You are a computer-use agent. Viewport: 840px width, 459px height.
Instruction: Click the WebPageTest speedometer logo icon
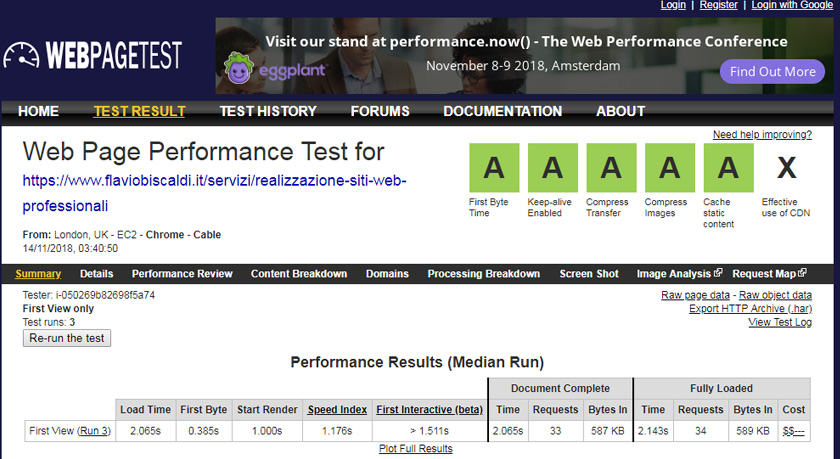pyautogui.click(x=21, y=56)
